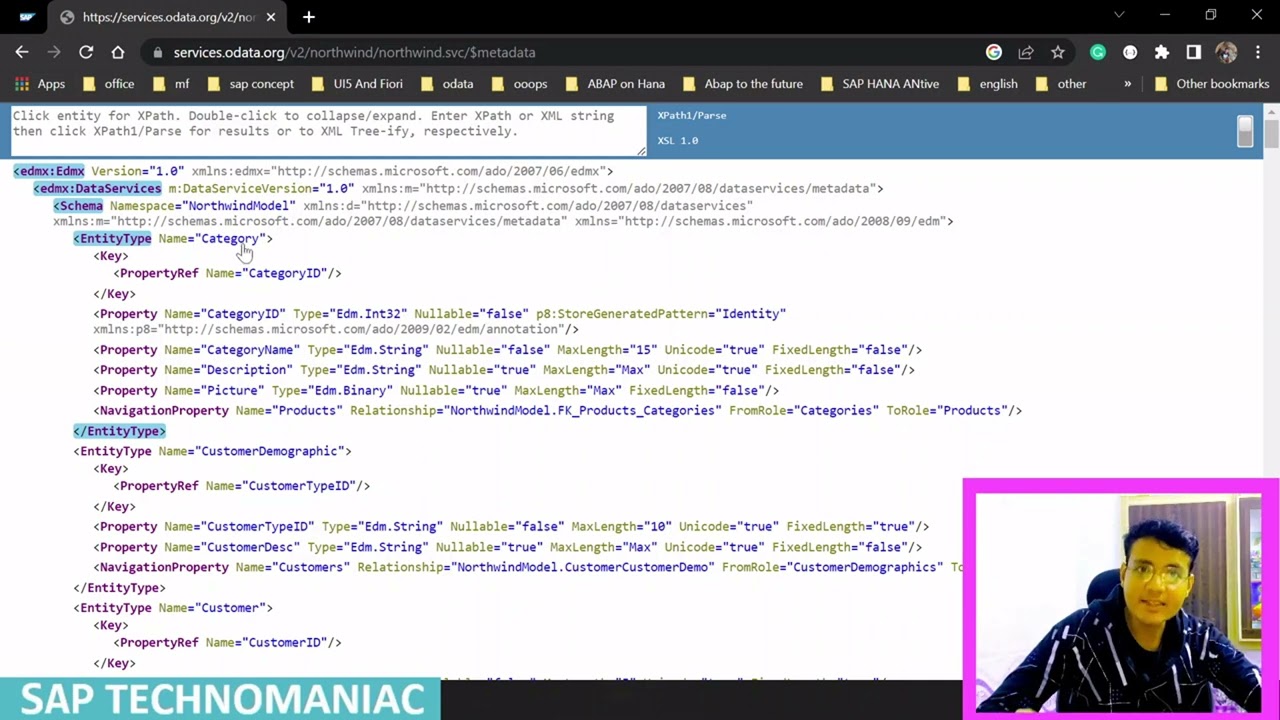Click the edmx:DataServices node
Screen dimensions: 1280x720
pyautogui.click(x=97, y=188)
